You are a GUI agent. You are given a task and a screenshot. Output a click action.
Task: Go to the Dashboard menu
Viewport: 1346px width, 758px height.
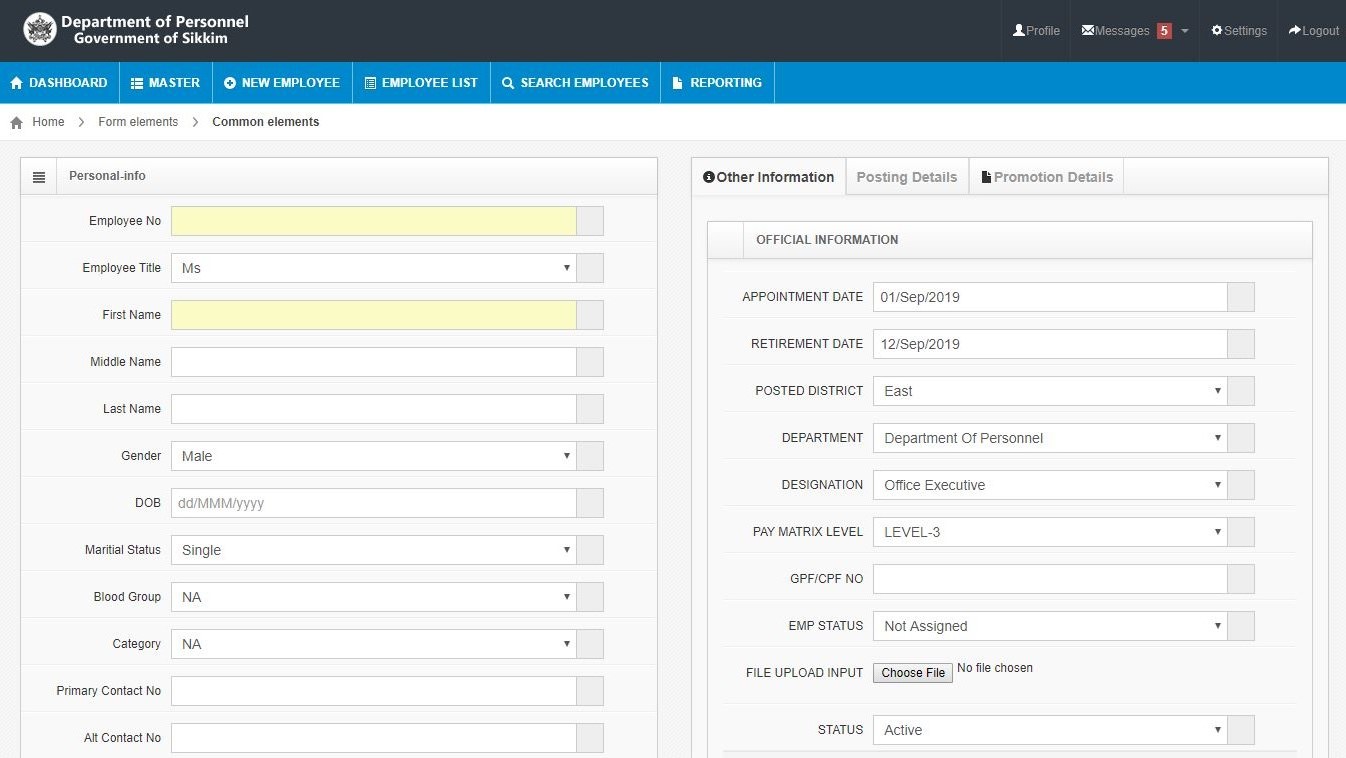[x=59, y=83]
